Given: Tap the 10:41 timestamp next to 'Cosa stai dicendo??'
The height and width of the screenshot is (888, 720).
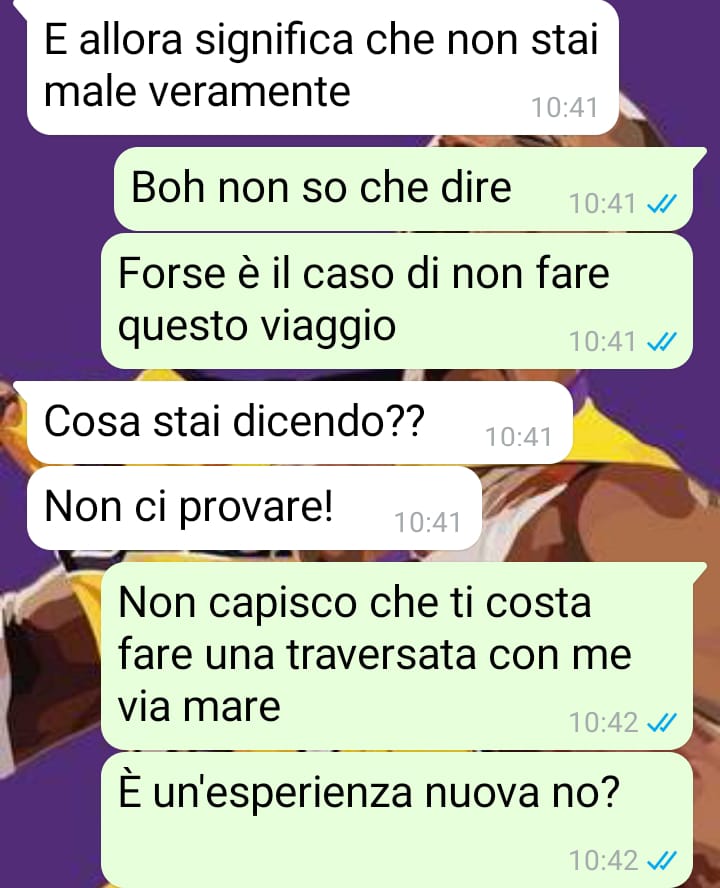Looking at the screenshot, I should [x=518, y=437].
